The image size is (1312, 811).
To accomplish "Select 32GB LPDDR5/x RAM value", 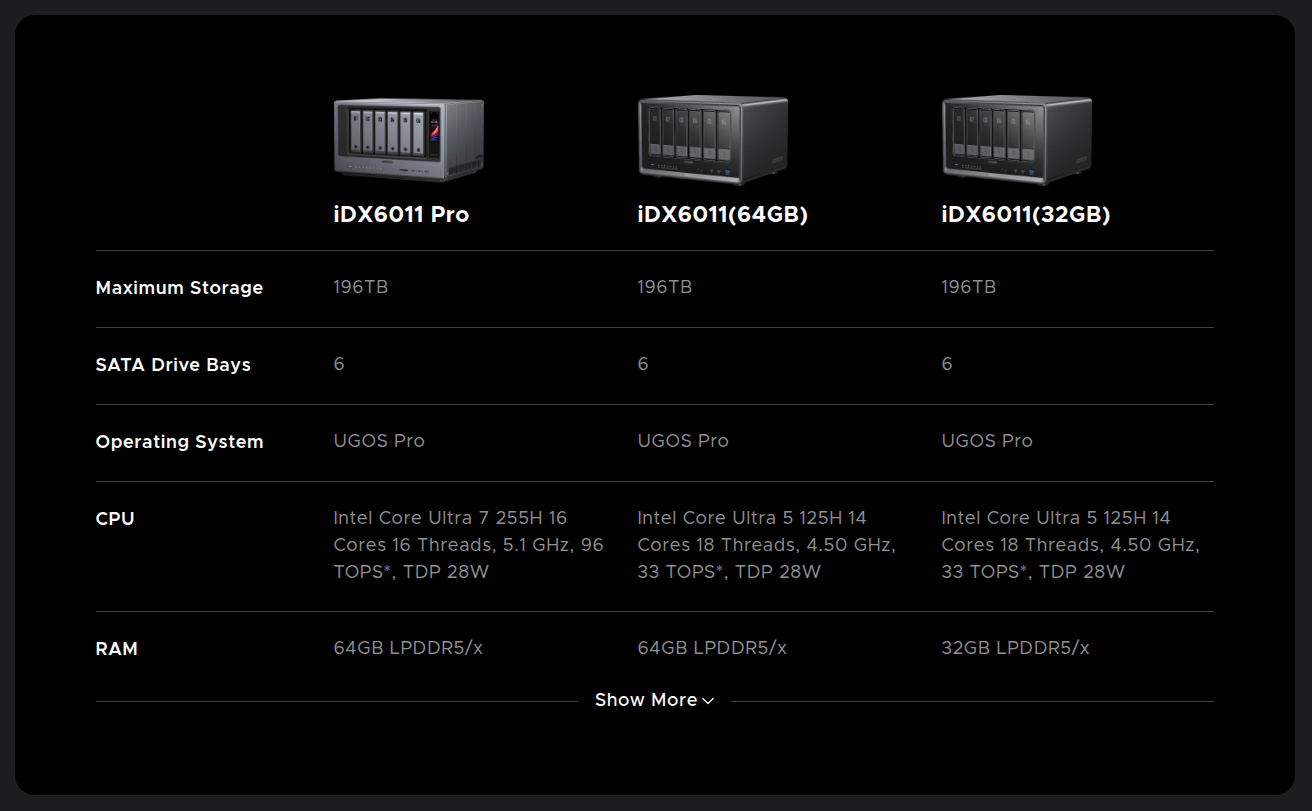I will point(1015,648).
